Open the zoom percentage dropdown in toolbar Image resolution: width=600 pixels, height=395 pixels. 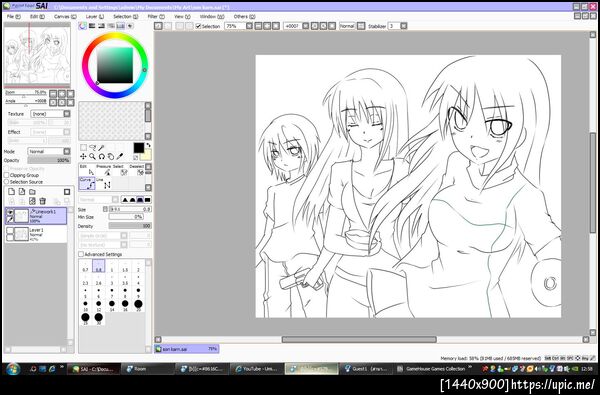click(x=249, y=26)
